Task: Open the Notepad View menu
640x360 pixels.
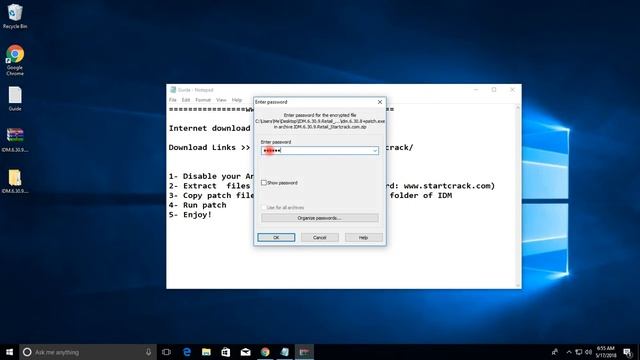Action: click(x=221, y=100)
